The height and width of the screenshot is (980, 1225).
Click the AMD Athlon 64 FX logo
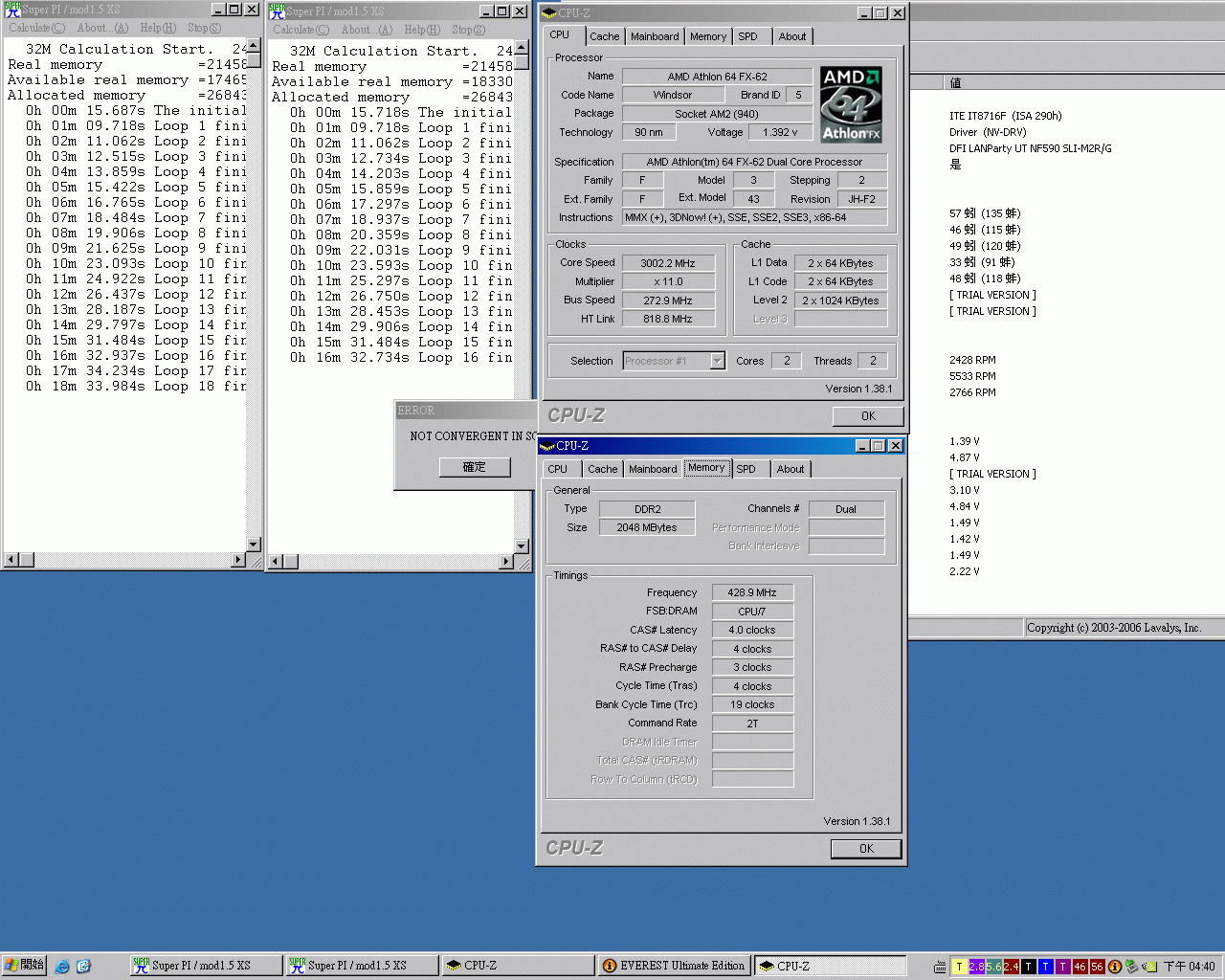point(851,104)
